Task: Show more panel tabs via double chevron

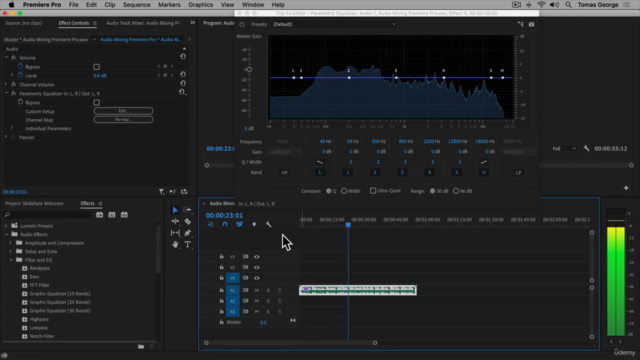Action: click(192, 23)
